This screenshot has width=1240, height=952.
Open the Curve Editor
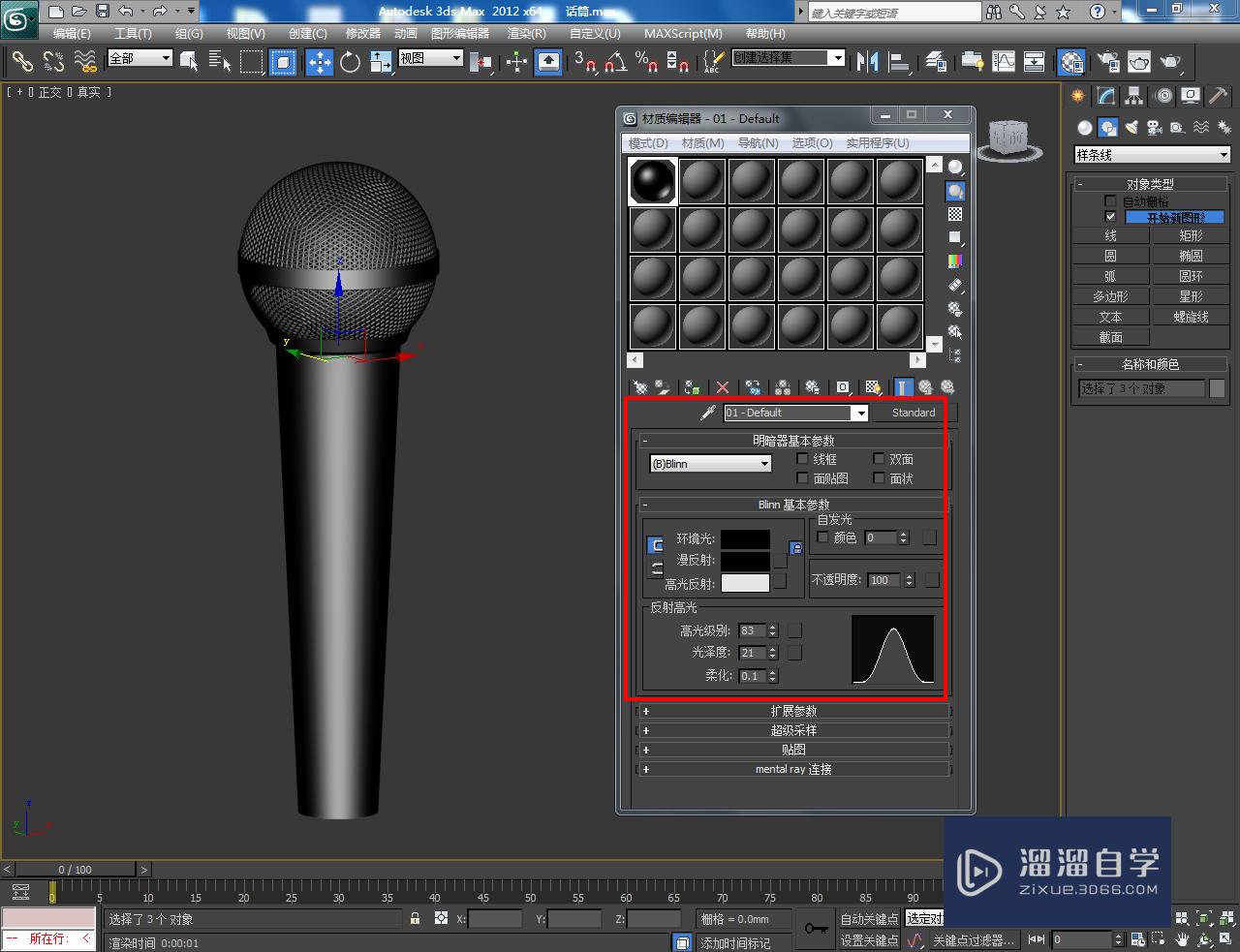1004,62
